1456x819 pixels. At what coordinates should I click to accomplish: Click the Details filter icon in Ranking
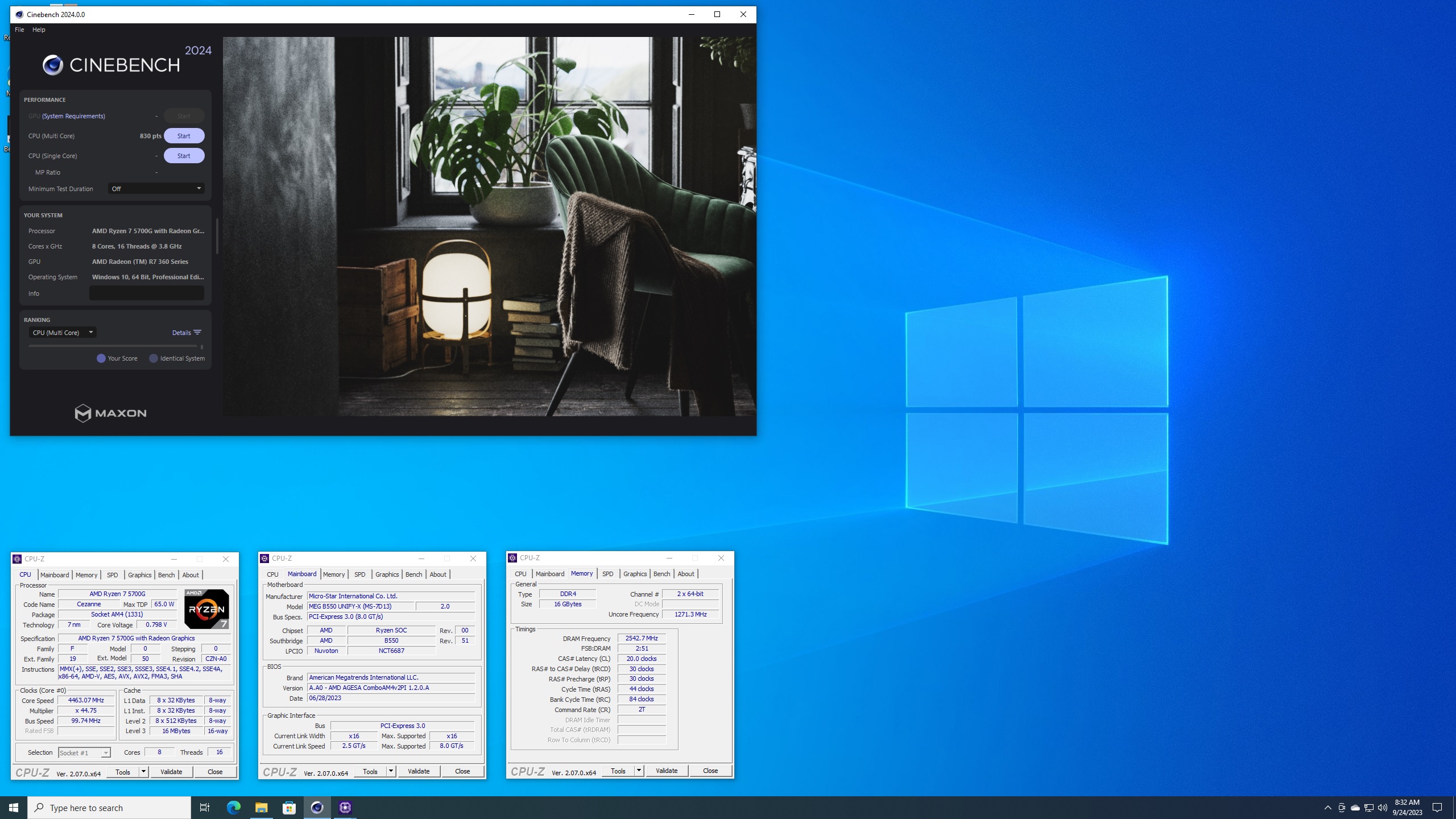(197, 333)
